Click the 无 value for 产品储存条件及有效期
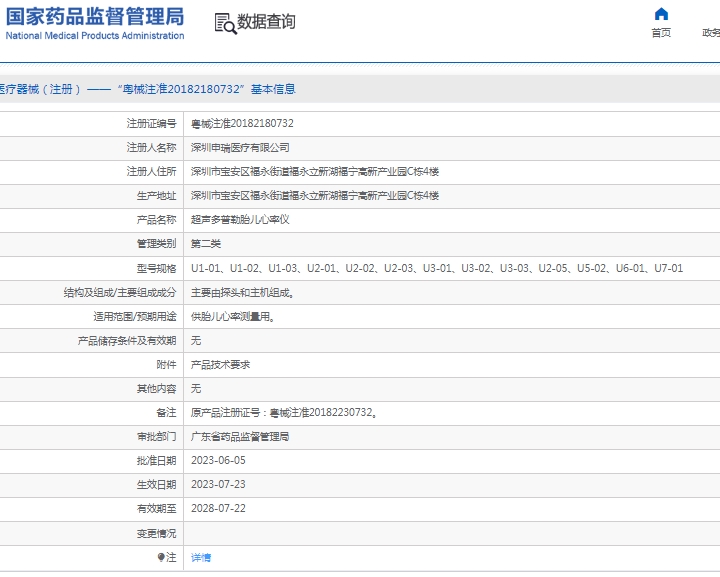 [x=196, y=341]
